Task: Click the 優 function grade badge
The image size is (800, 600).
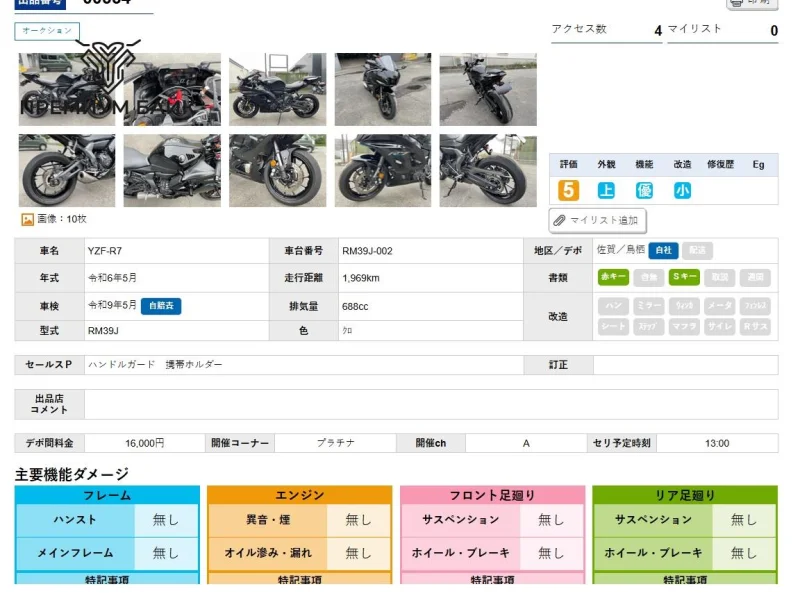Action: pyautogui.click(x=644, y=190)
